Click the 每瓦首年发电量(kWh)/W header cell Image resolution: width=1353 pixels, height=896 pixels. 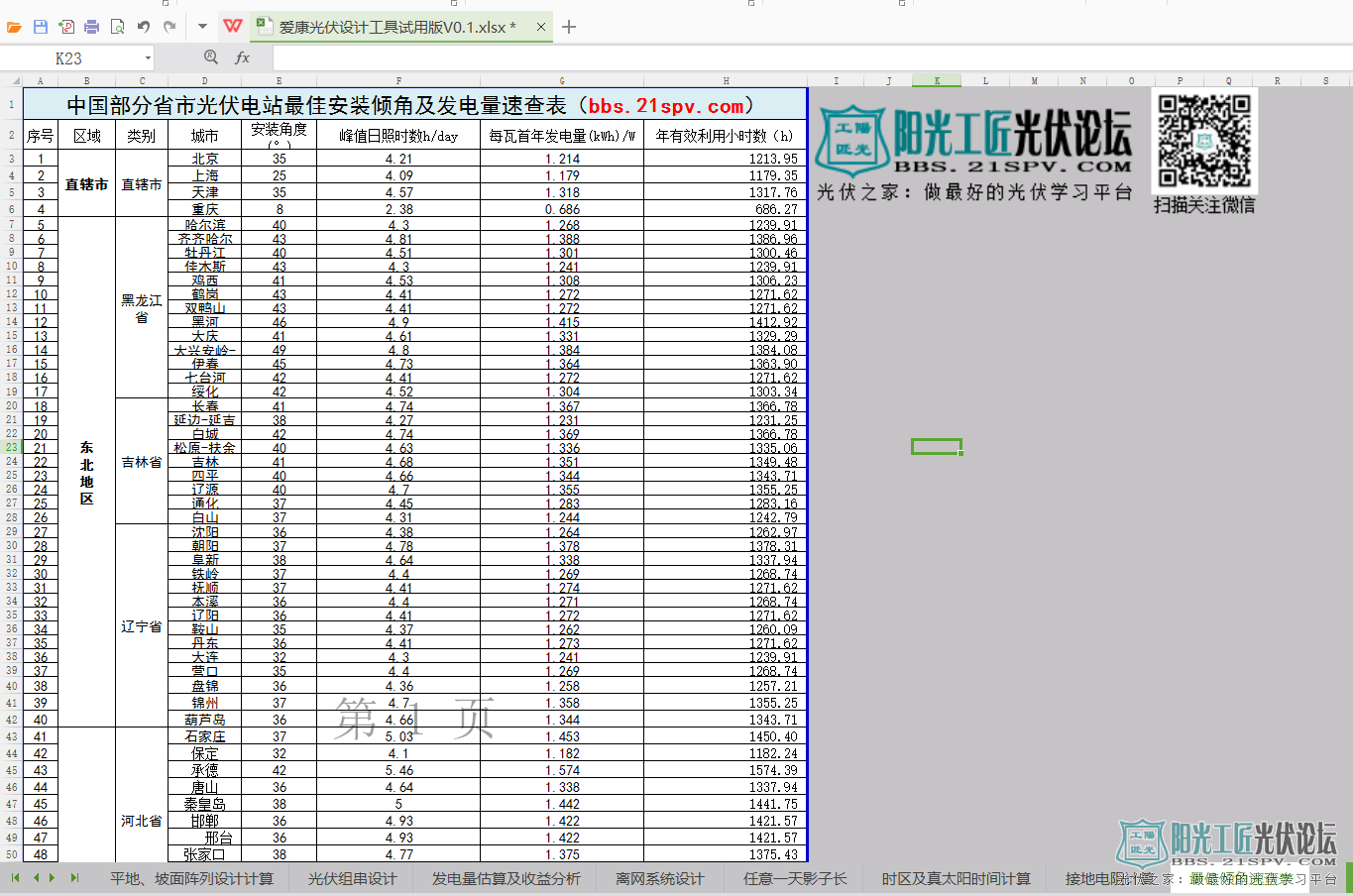coord(562,135)
